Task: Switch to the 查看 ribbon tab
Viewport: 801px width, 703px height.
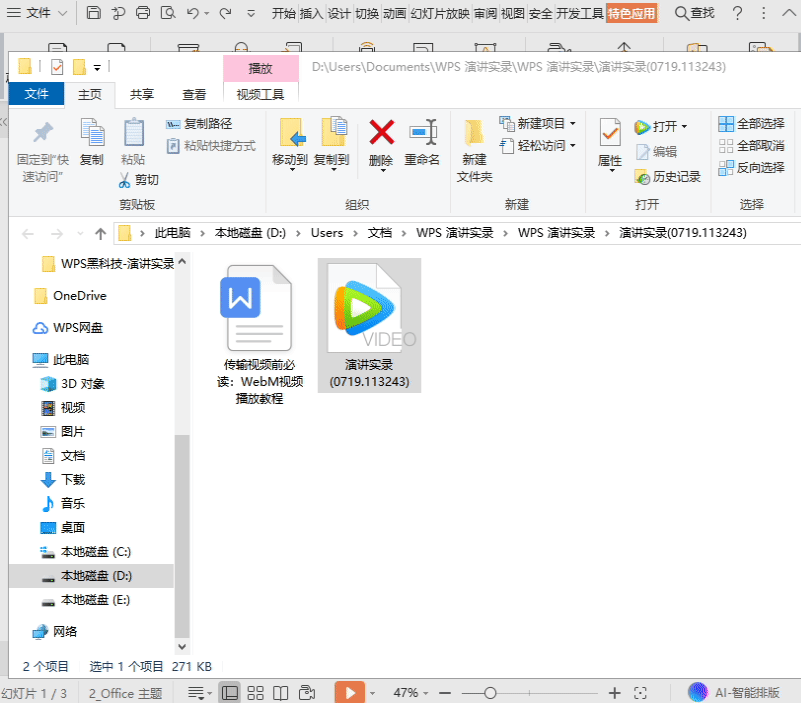Action: (194, 95)
